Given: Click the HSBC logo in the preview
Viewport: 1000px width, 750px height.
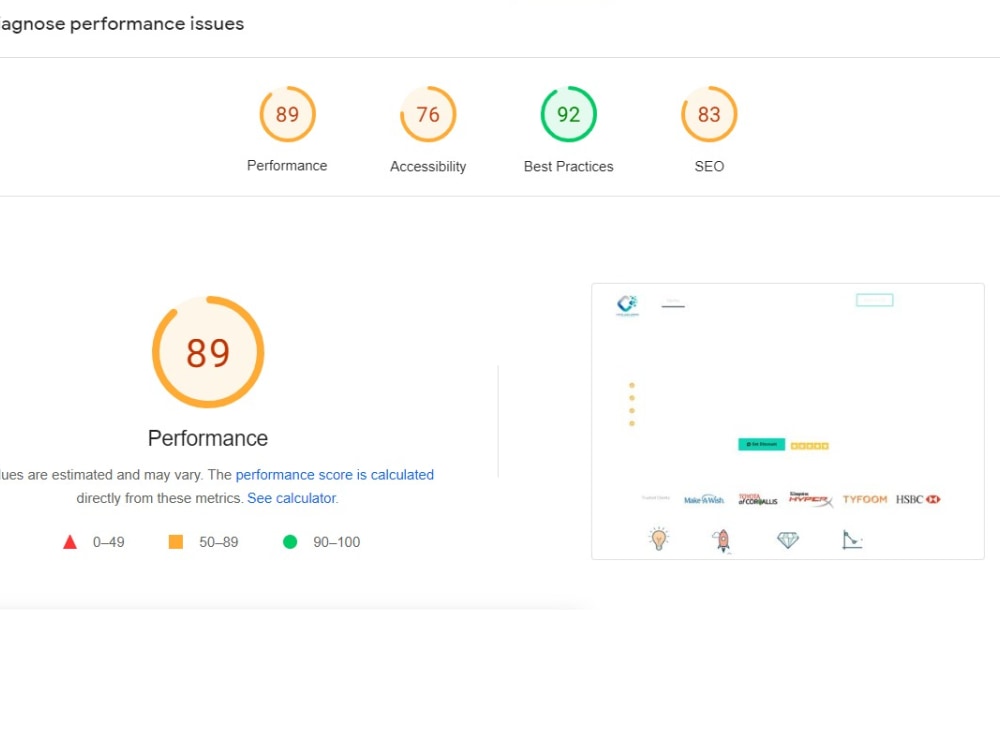Looking at the screenshot, I should click(918, 499).
